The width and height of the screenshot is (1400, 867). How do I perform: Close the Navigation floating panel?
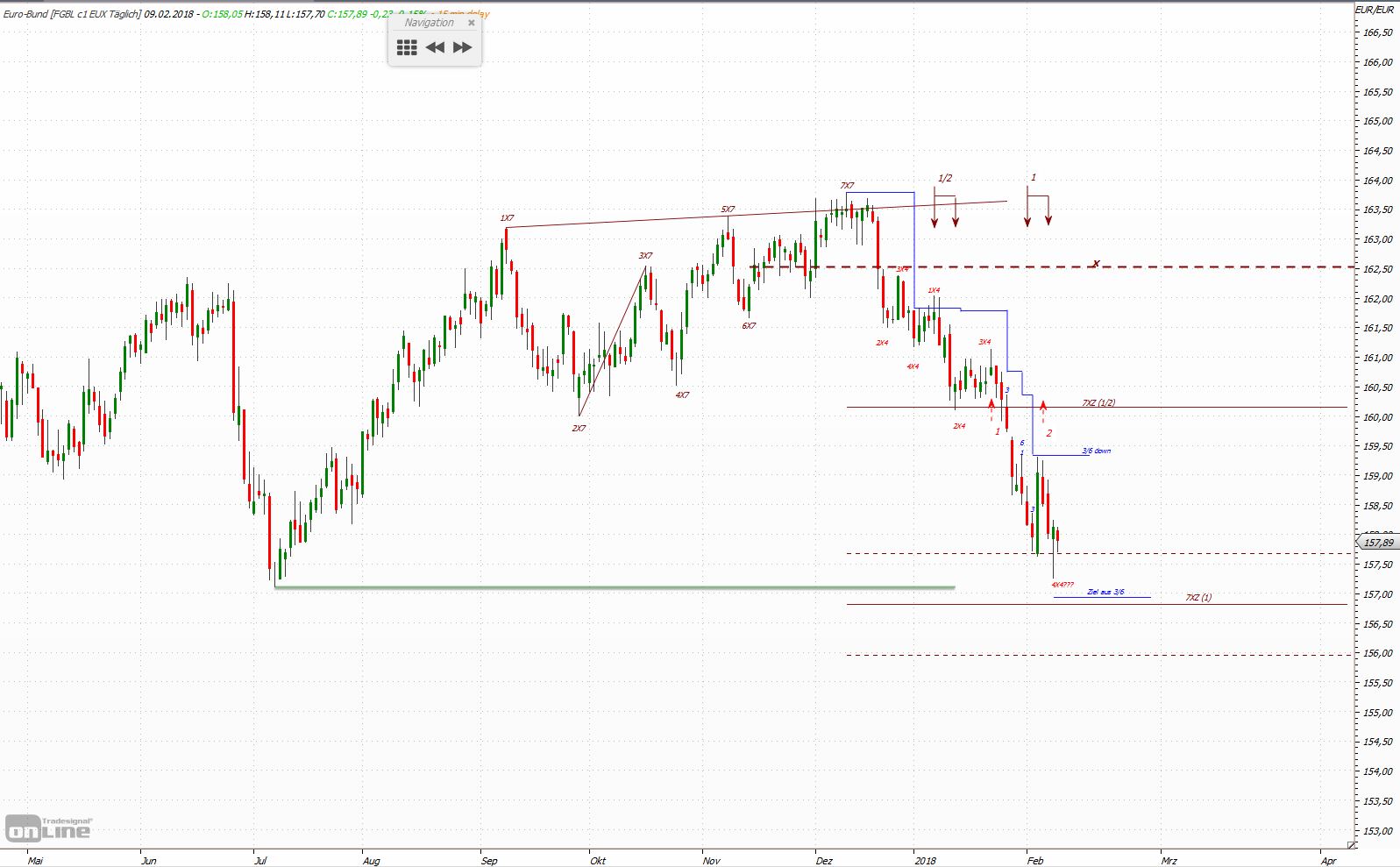(x=472, y=23)
